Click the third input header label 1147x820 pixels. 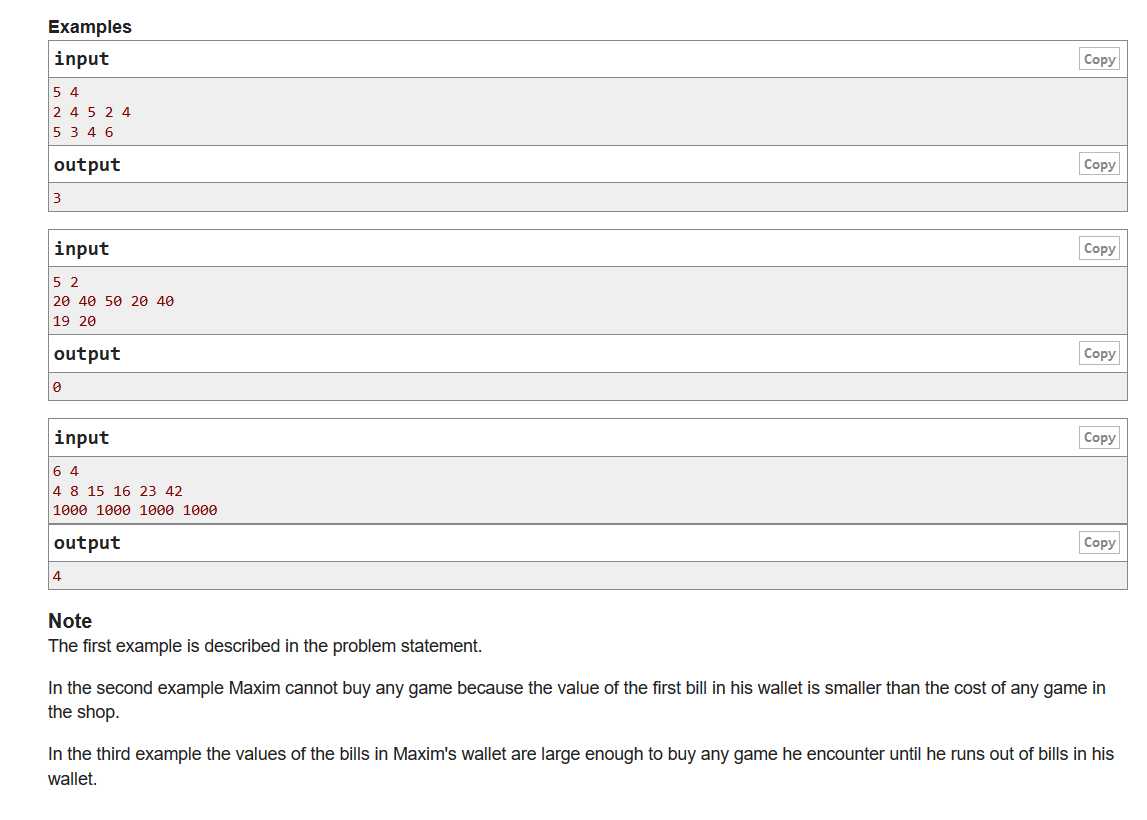[81, 438]
